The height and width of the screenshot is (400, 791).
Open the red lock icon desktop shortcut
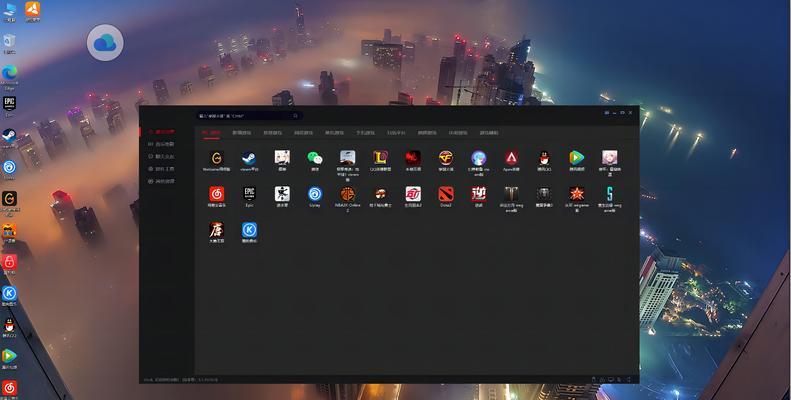tap(9, 264)
